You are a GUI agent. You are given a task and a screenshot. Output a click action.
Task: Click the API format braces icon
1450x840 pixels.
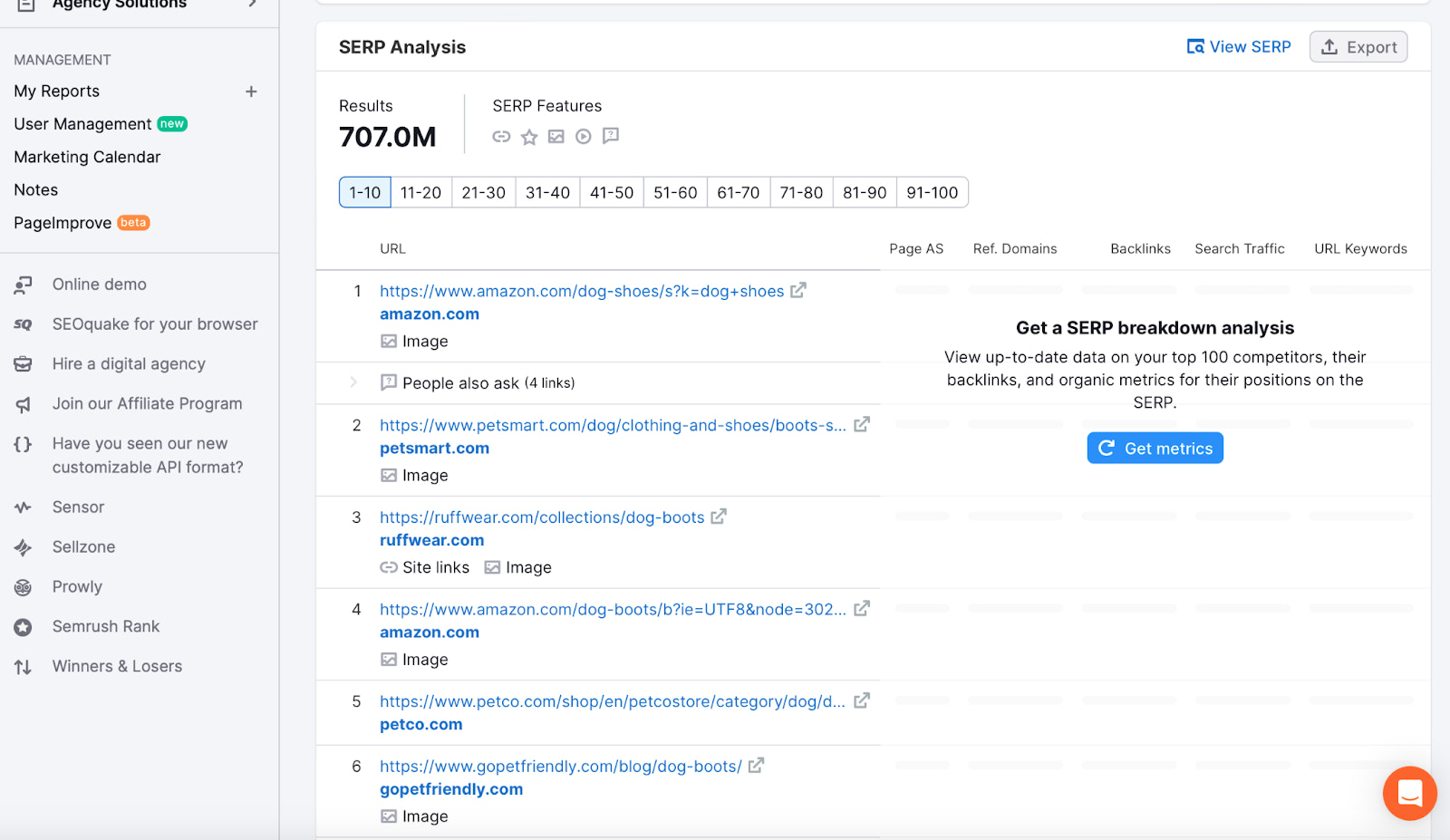[24, 444]
